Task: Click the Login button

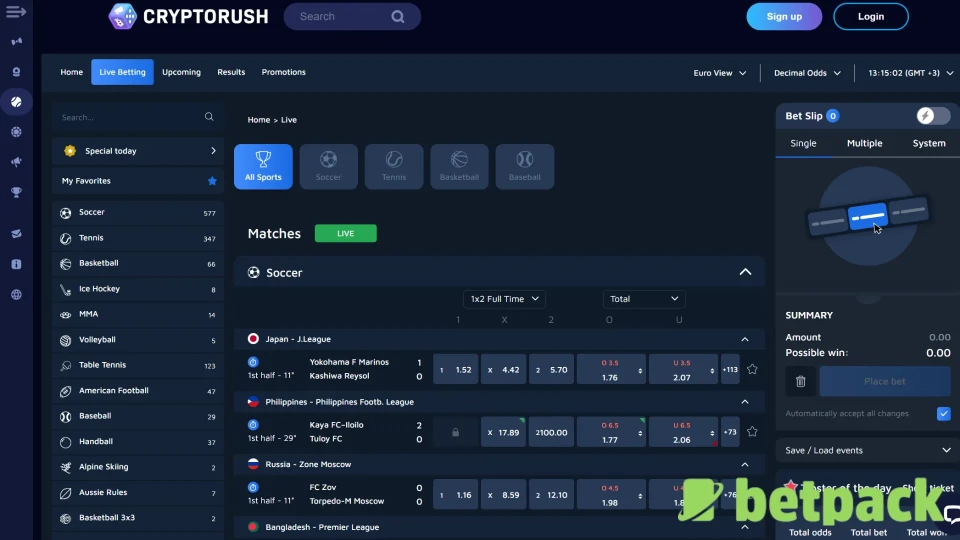Action: (871, 17)
